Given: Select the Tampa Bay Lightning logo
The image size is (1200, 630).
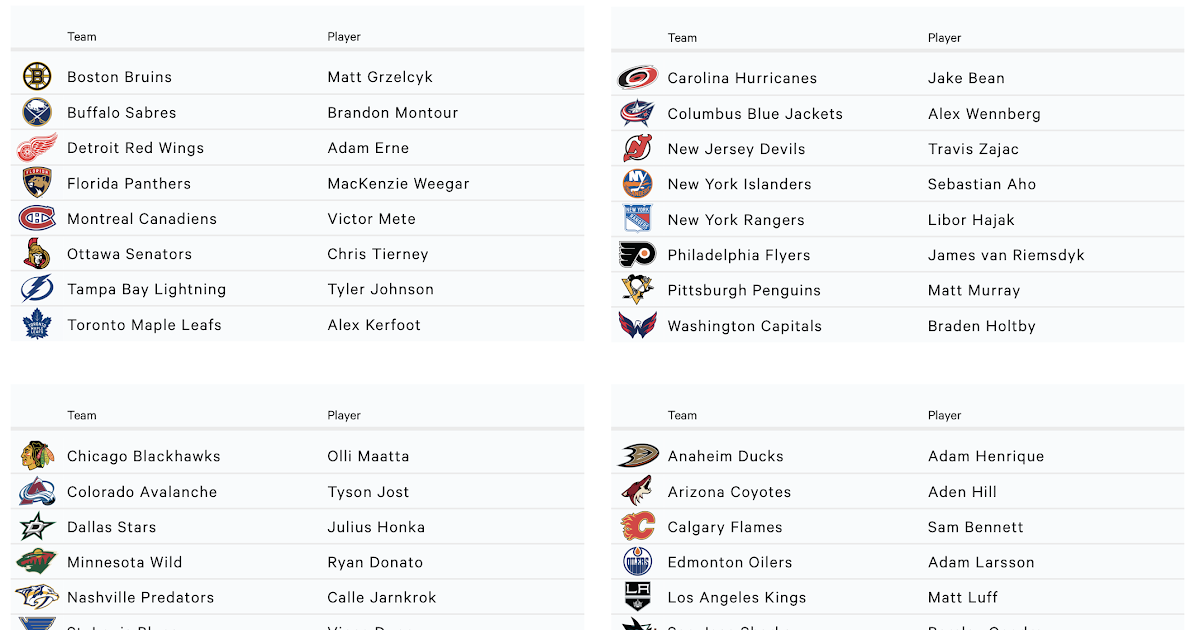Looking at the screenshot, I should [x=37, y=289].
